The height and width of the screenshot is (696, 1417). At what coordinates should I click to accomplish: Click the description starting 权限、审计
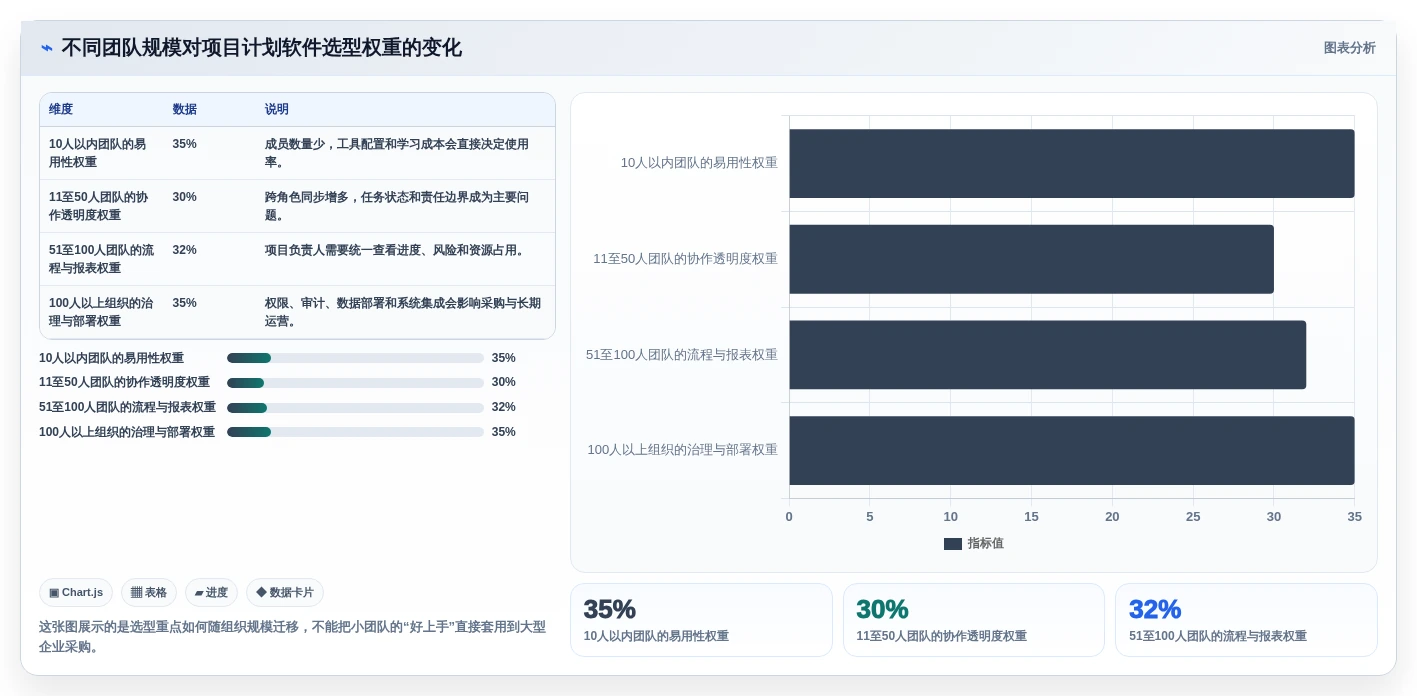click(x=403, y=312)
